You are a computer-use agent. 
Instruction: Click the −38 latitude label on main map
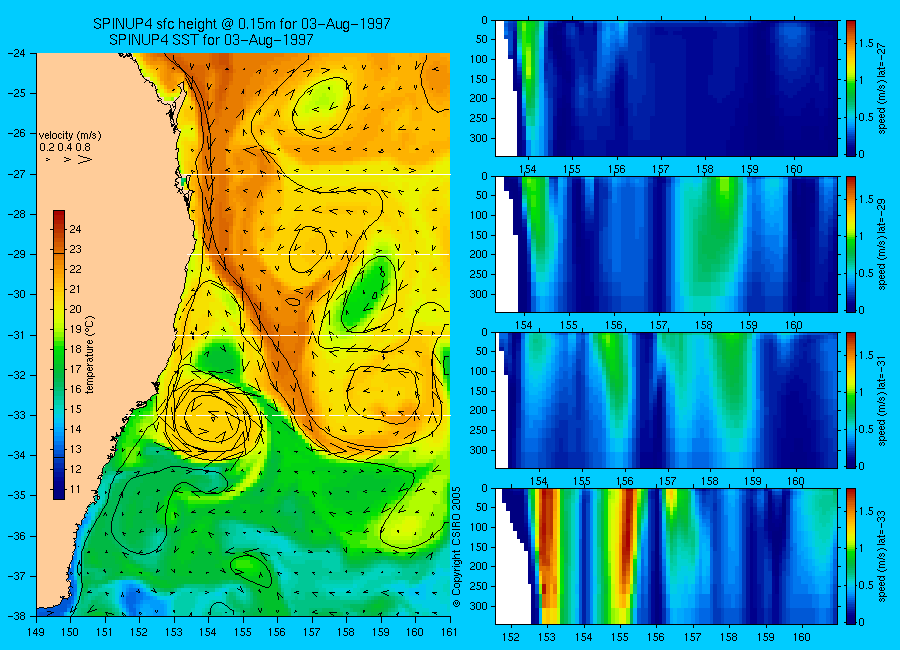tap(16, 616)
